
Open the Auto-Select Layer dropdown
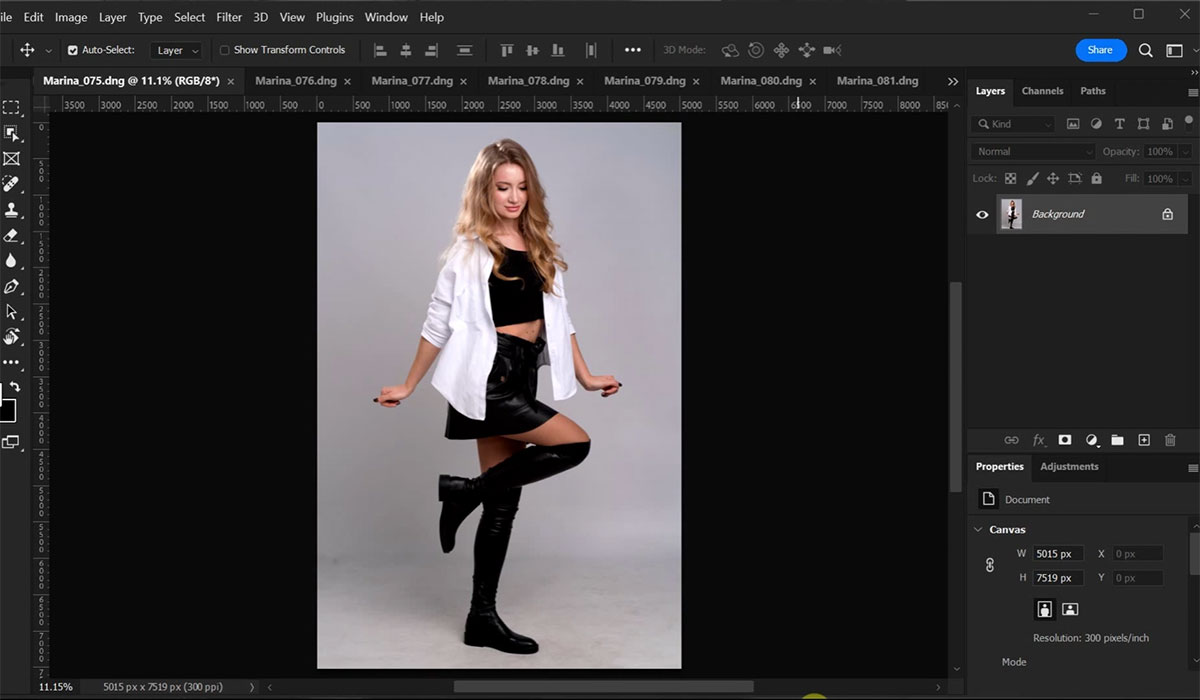pos(177,50)
